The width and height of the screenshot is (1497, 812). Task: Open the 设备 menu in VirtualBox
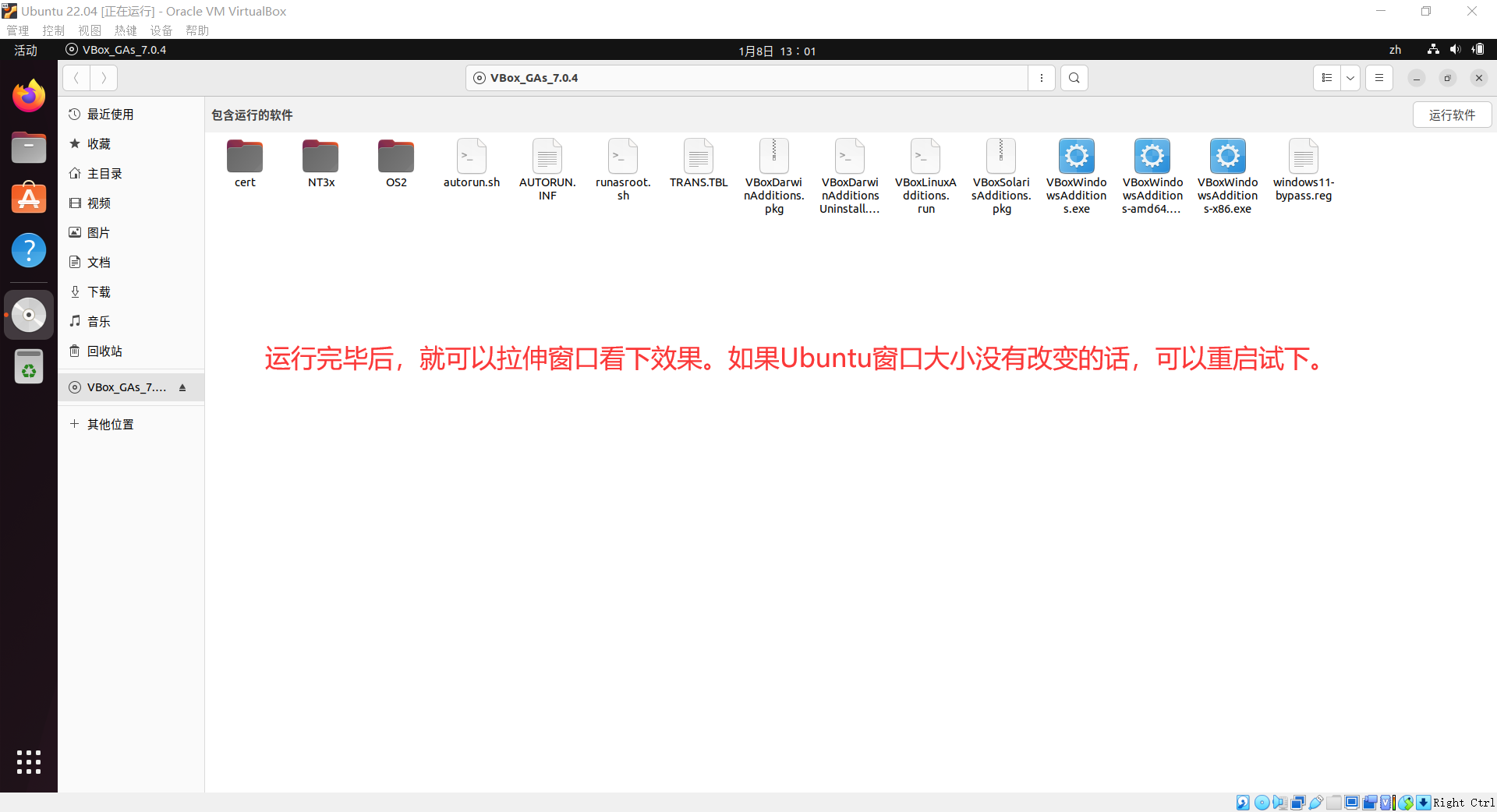[161, 30]
